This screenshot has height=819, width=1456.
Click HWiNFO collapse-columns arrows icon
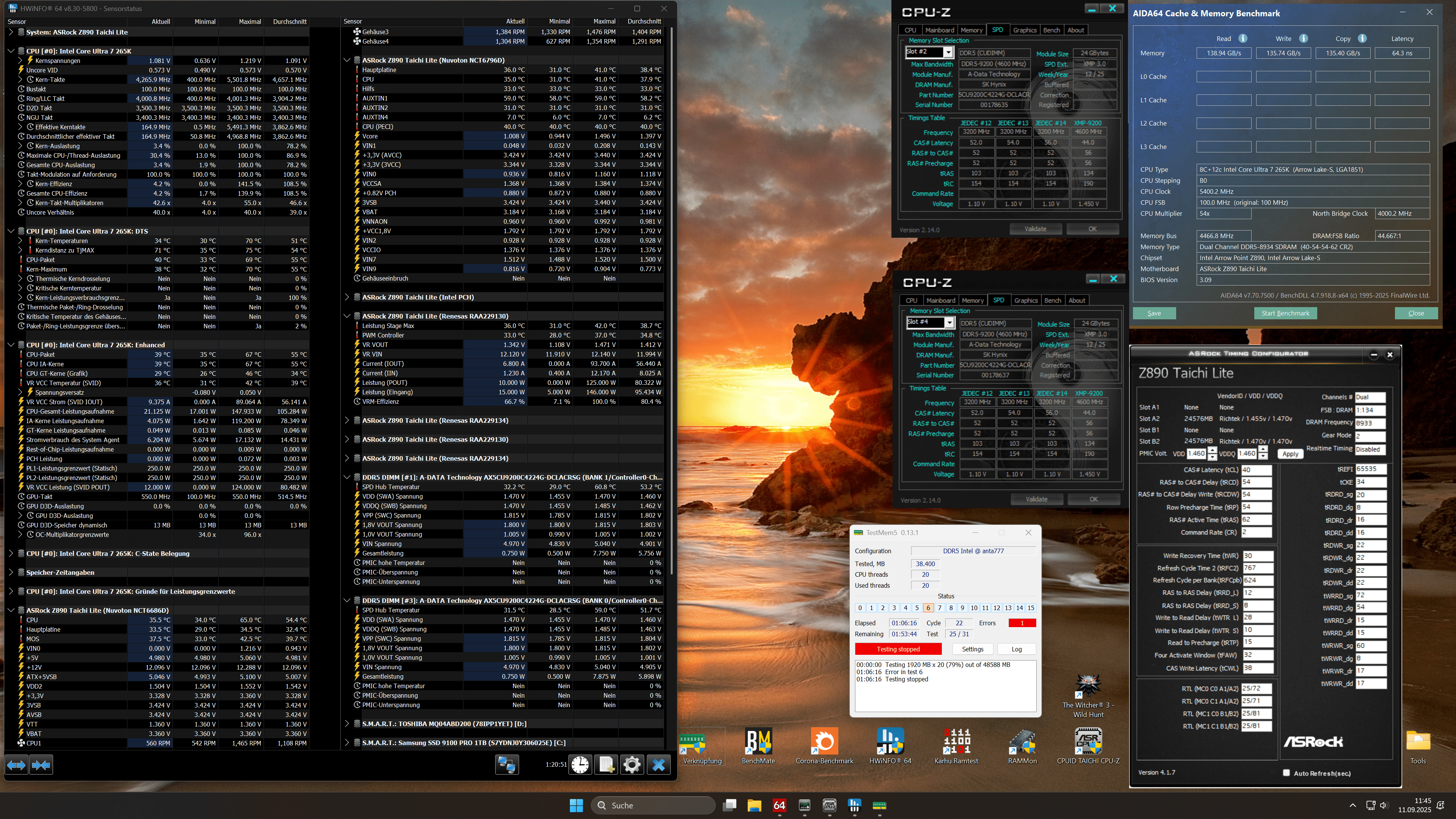[x=41, y=765]
